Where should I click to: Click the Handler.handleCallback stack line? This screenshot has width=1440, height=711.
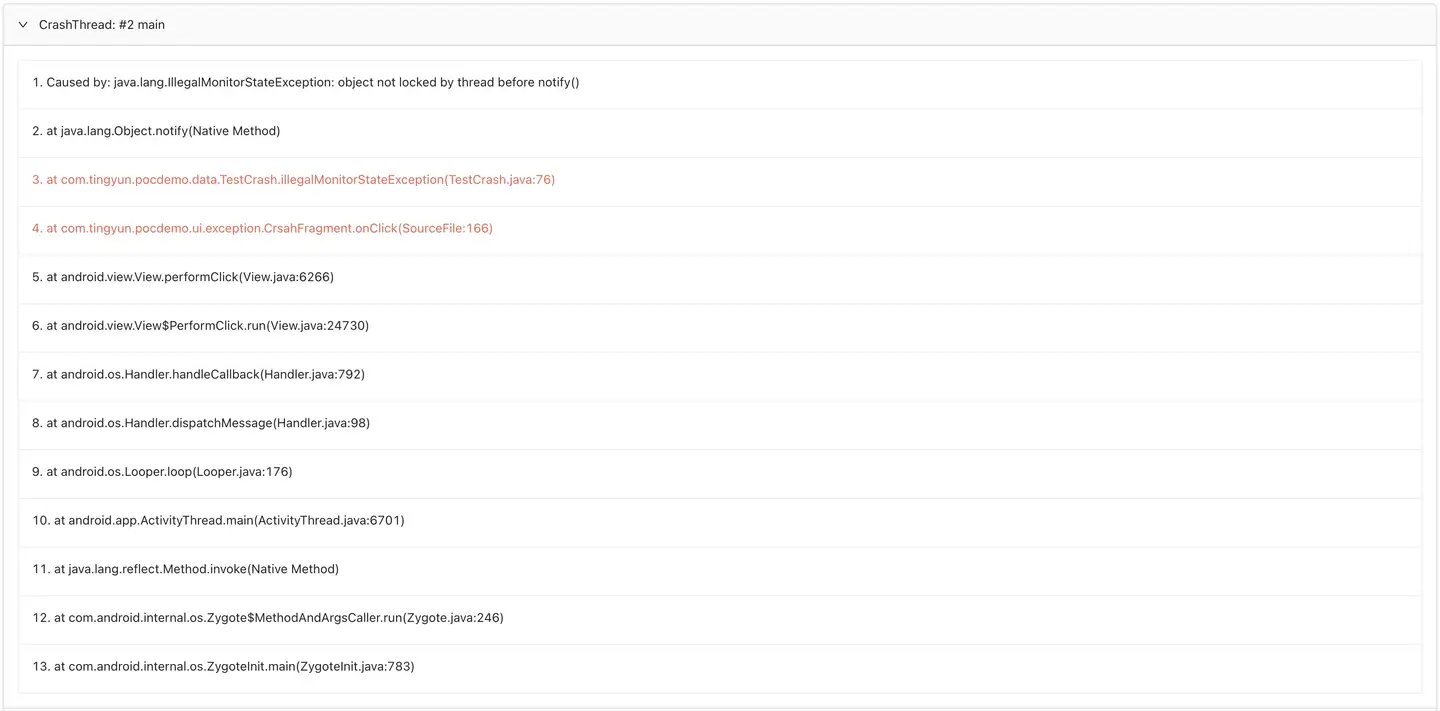pyautogui.click(x=198, y=374)
